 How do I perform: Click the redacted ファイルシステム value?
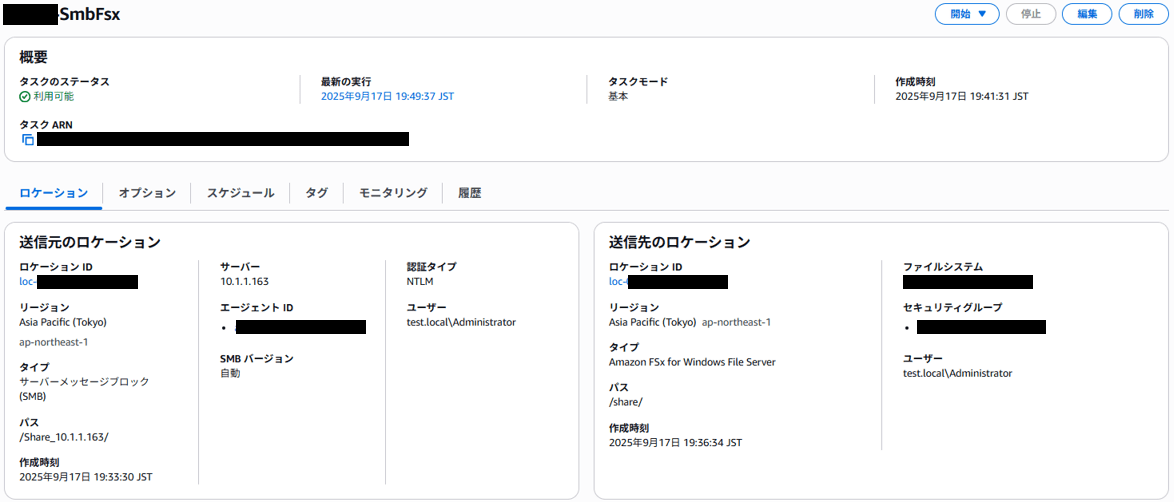pyautogui.click(x=967, y=282)
